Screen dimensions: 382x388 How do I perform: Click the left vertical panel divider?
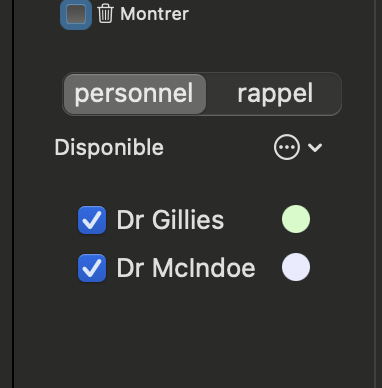14,194
